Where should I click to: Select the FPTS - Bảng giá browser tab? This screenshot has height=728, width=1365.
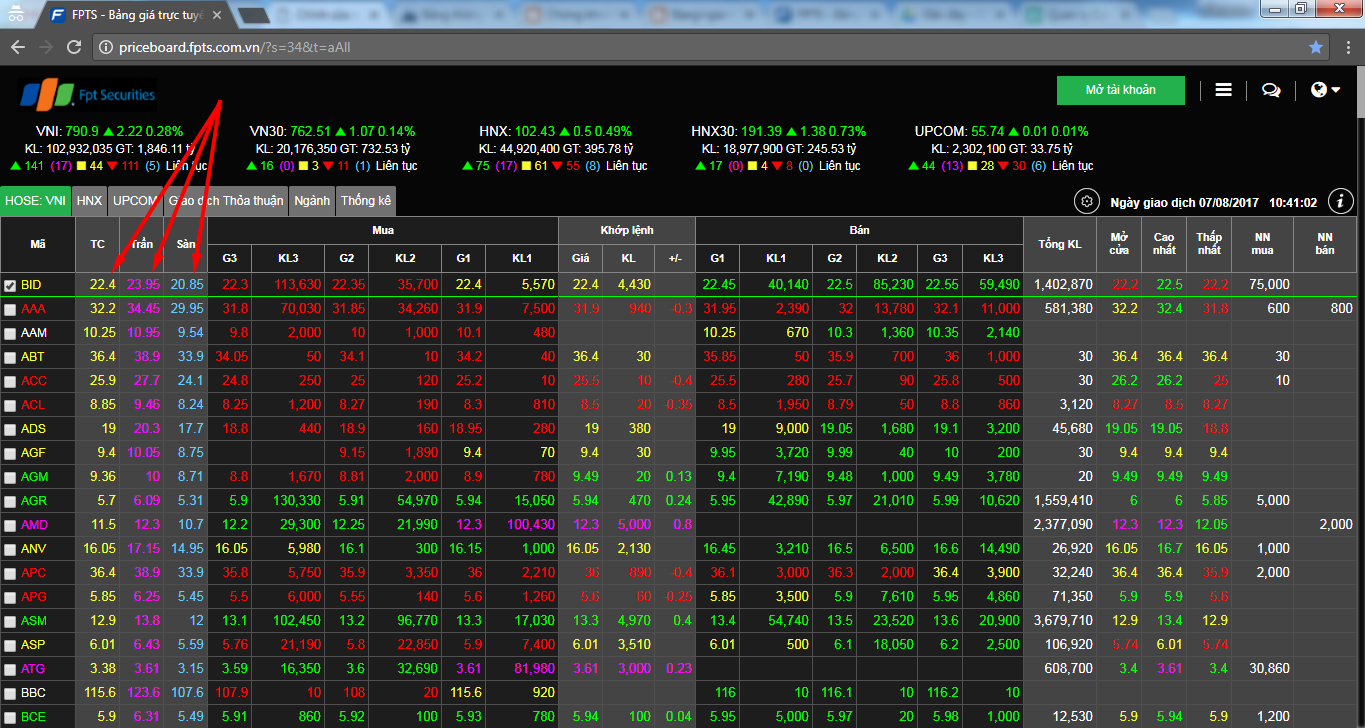[138, 16]
